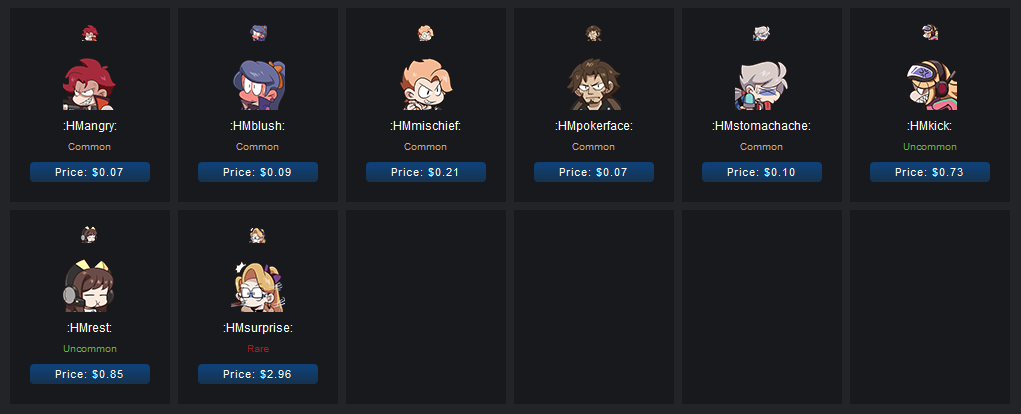Click the :HMpokerface: name label
1021x414 pixels.
click(x=594, y=126)
